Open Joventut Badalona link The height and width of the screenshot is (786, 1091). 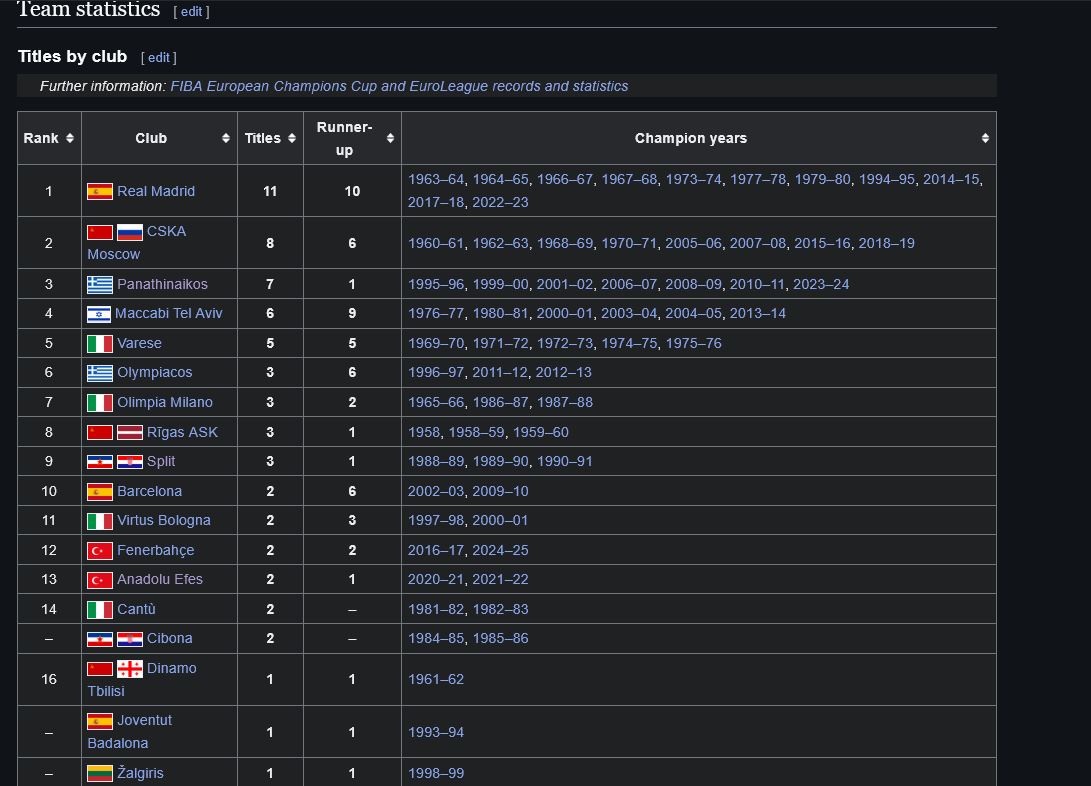tap(129, 732)
